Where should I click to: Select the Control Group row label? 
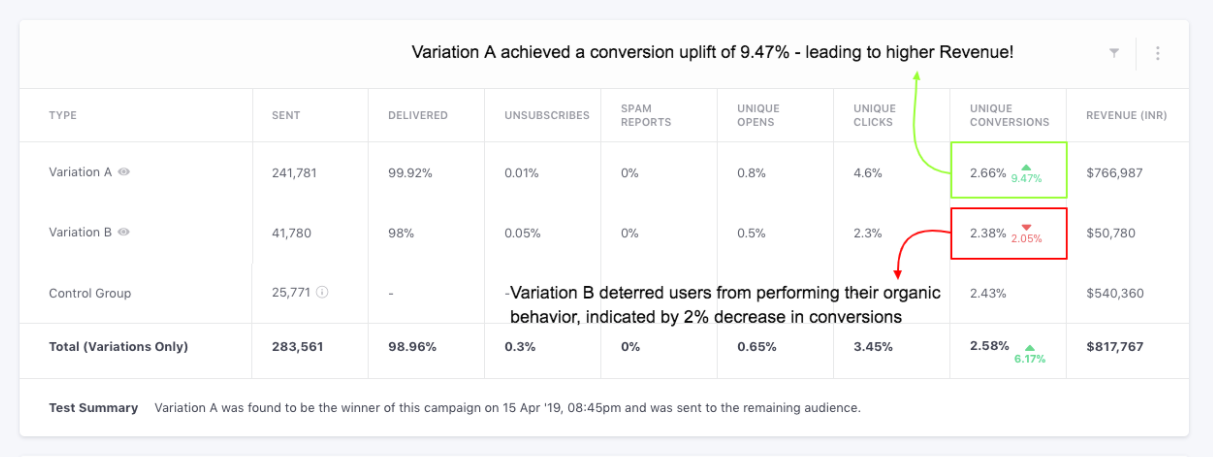[90, 293]
